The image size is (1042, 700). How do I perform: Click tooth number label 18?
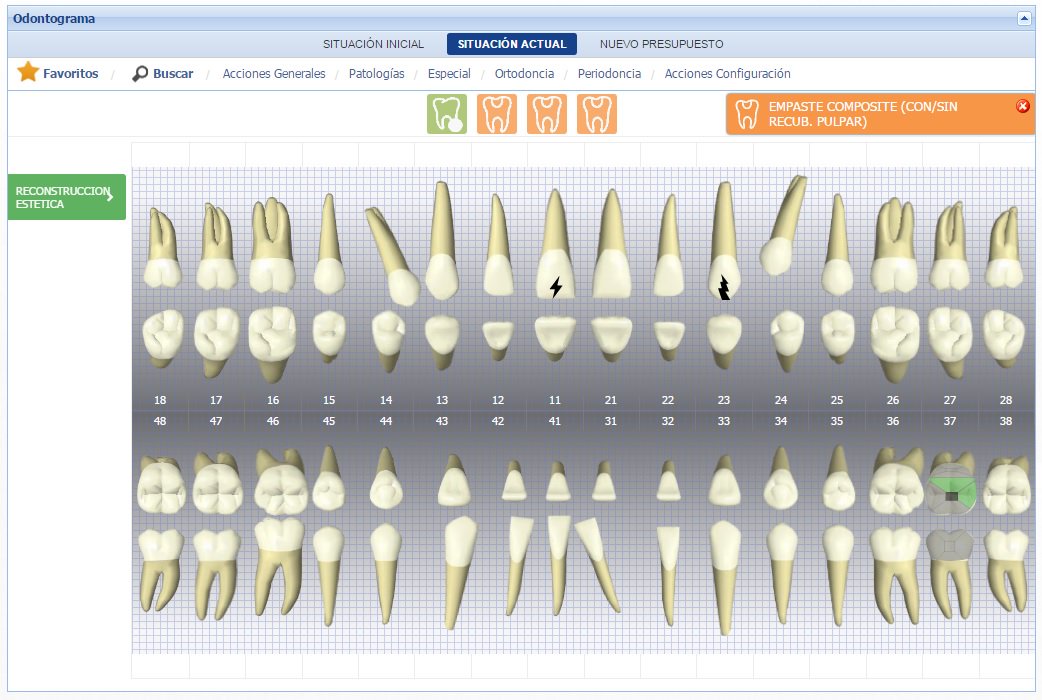point(160,400)
